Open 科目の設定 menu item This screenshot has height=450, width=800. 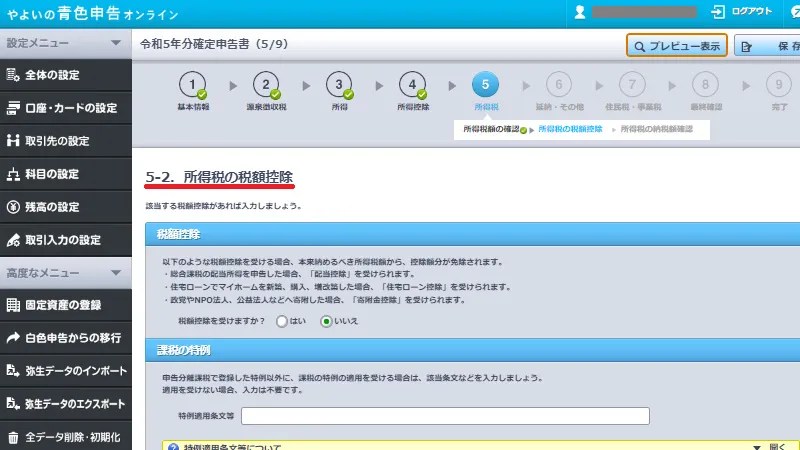coord(66,174)
